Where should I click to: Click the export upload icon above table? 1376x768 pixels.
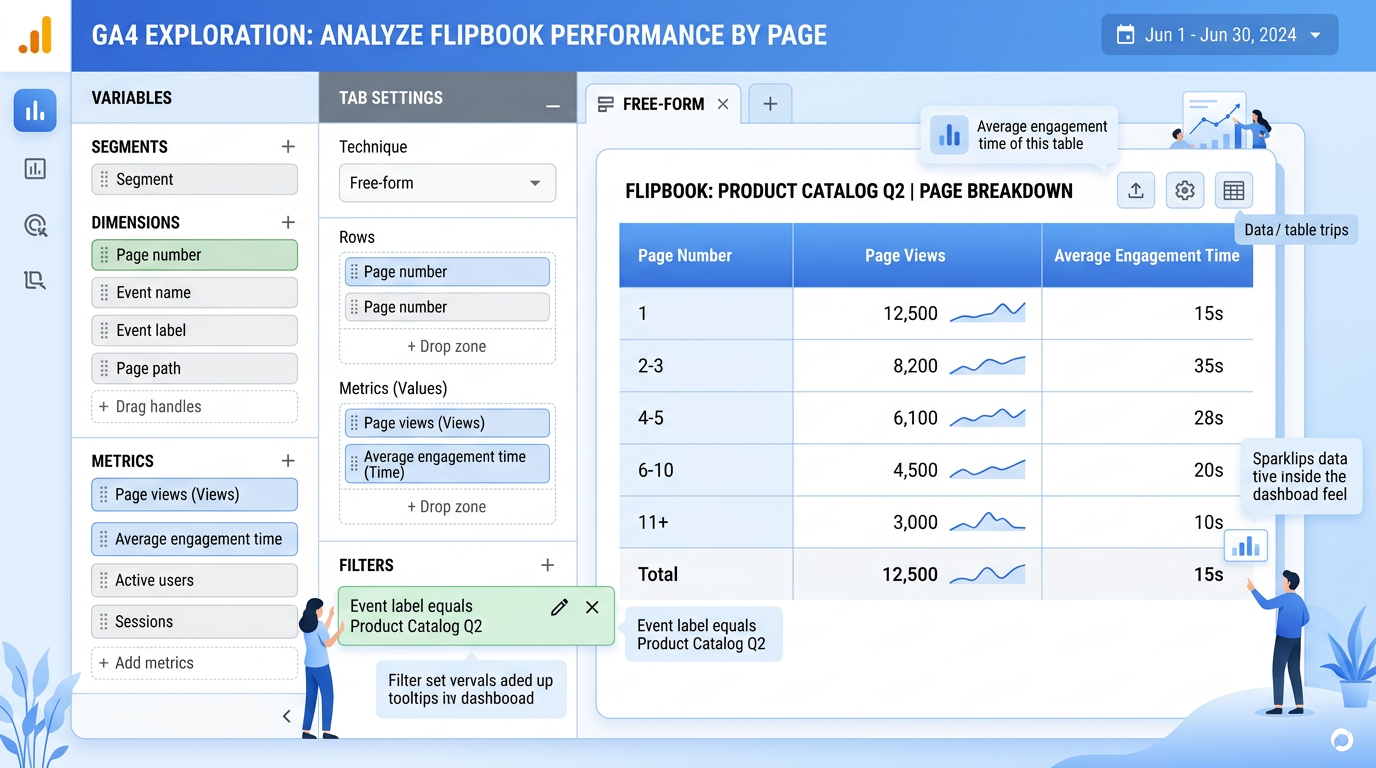1136,190
